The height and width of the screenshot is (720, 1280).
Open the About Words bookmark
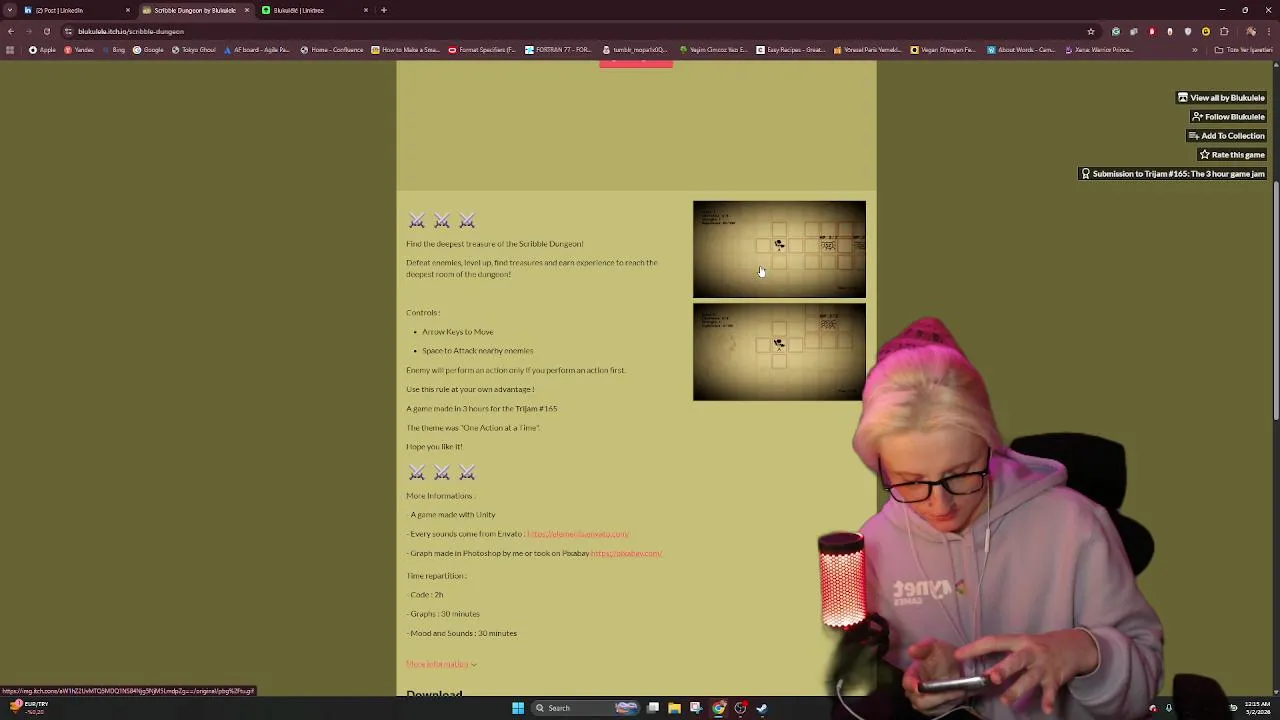tap(1022, 50)
